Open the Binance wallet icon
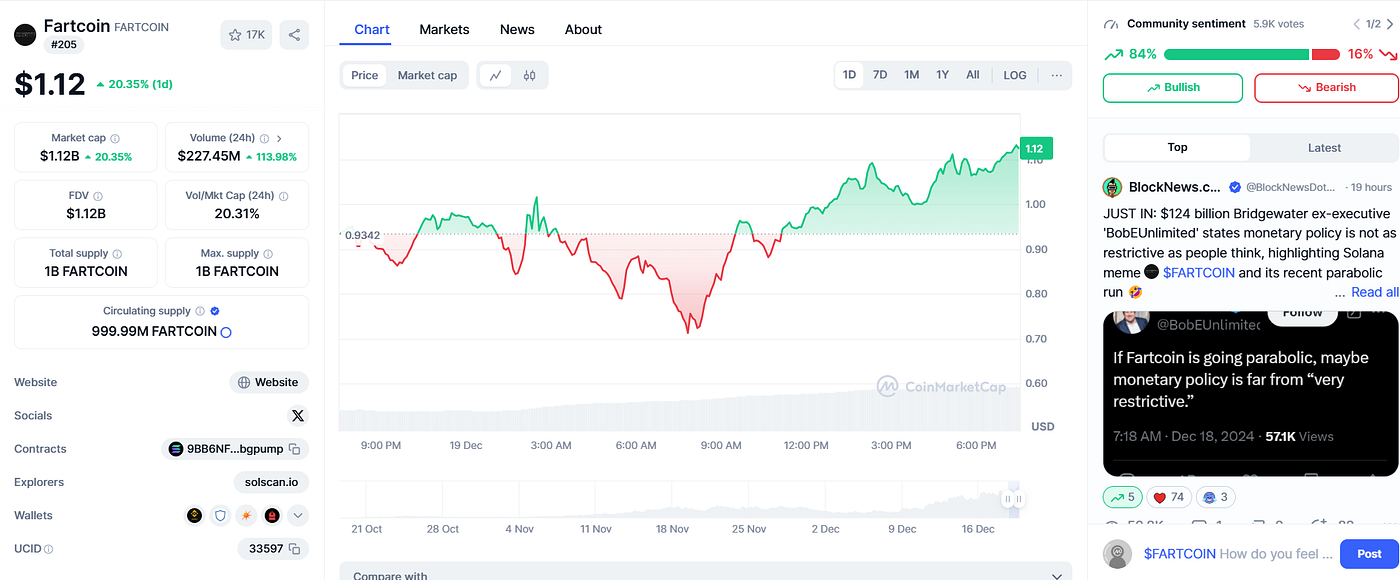The image size is (1400, 580). pyautogui.click(x=195, y=516)
